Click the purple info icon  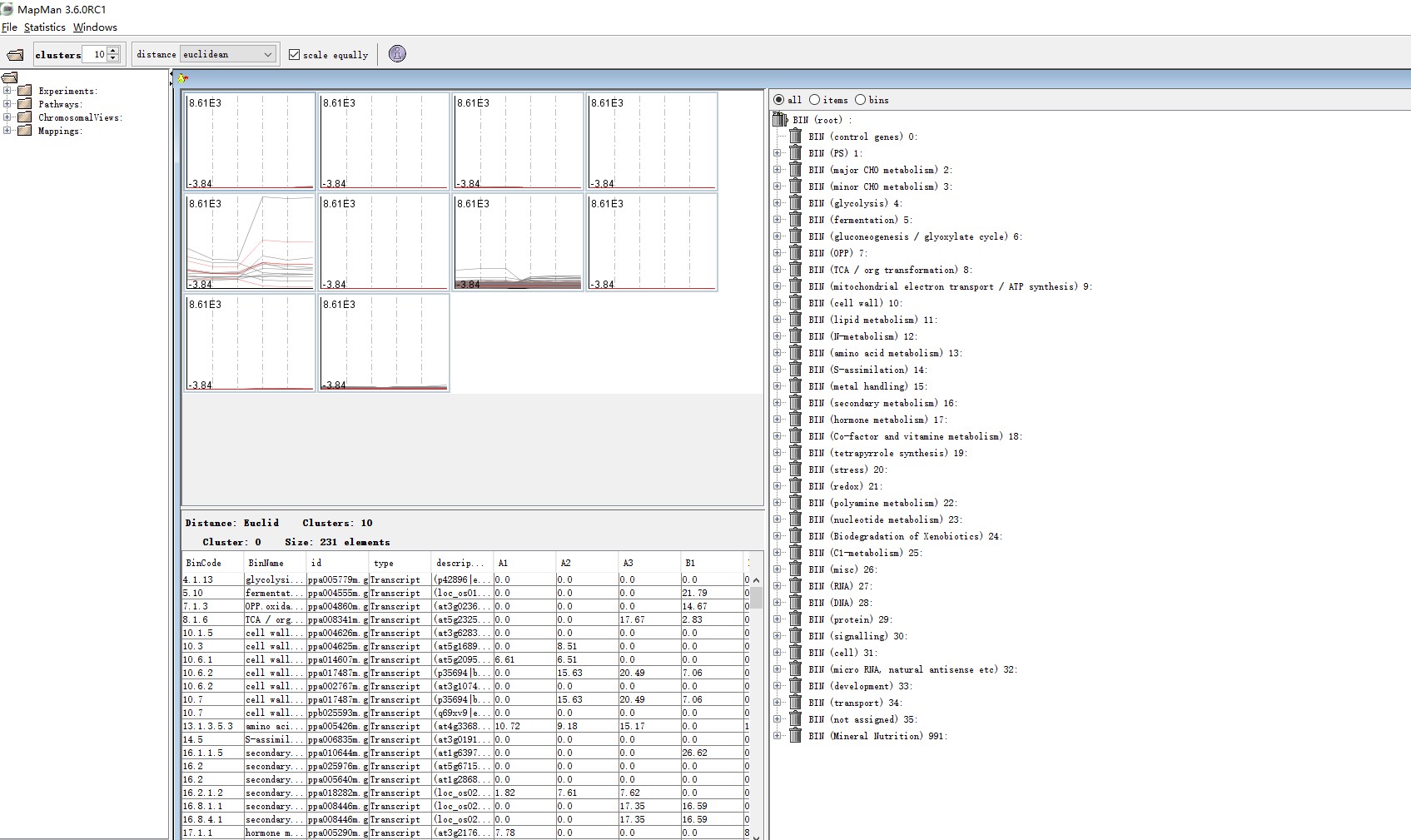(397, 54)
